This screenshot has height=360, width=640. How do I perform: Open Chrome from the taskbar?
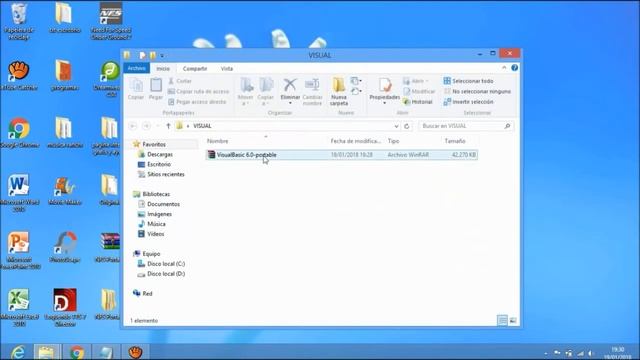click(x=77, y=352)
